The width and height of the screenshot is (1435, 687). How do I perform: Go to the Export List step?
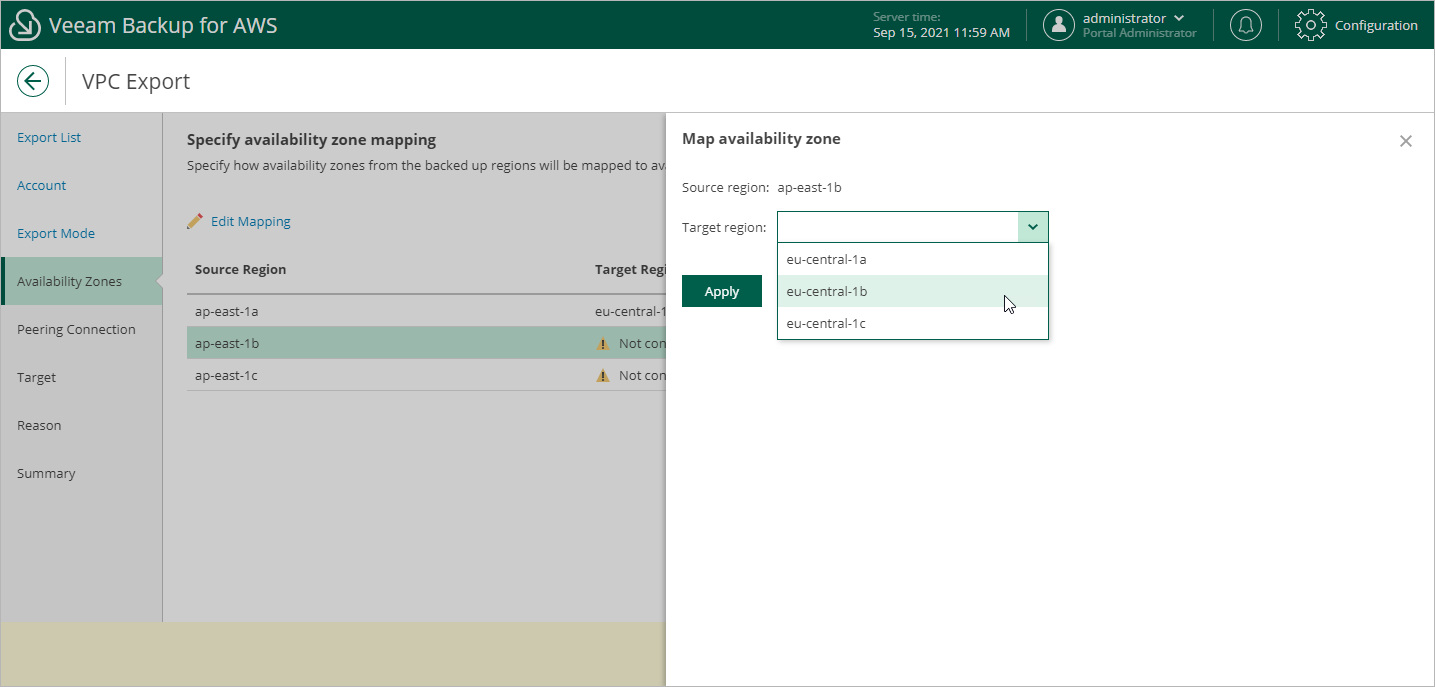pyautogui.click(x=49, y=138)
